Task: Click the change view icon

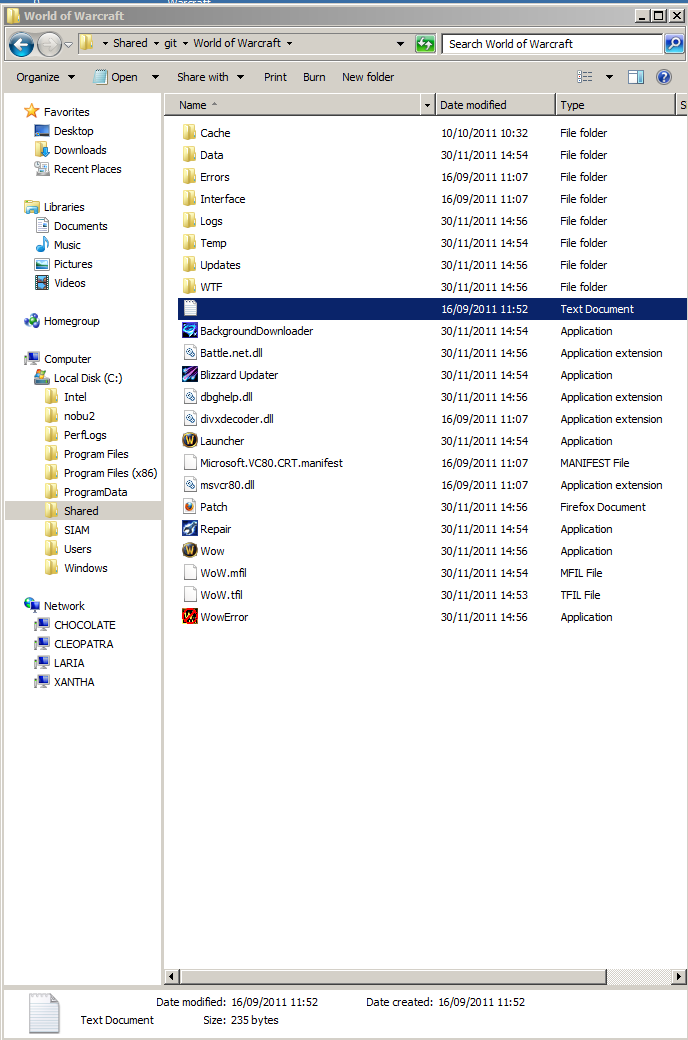Action: (x=585, y=77)
